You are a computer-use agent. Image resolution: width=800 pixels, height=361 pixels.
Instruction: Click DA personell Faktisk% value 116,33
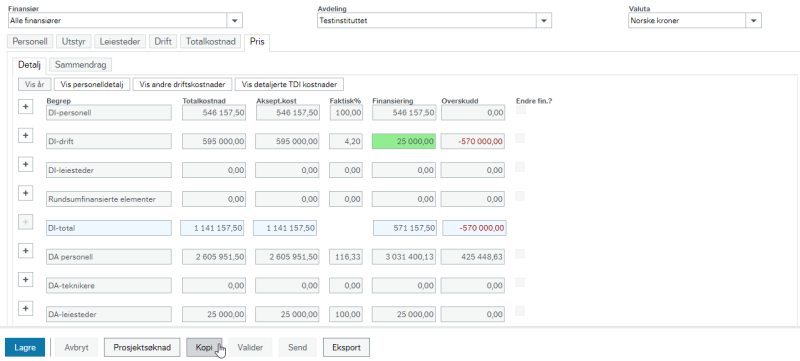346,257
